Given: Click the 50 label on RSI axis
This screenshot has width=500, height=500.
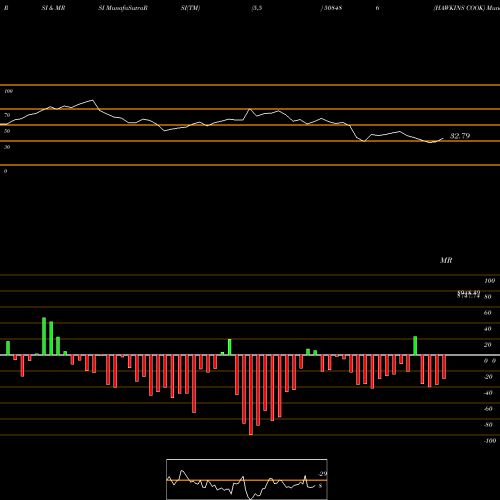Looking at the screenshot, I should coord(7,131).
